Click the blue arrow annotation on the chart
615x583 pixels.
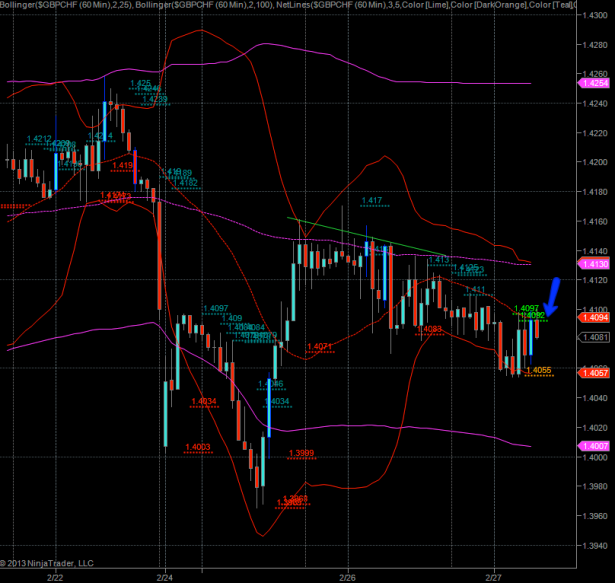click(x=553, y=297)
